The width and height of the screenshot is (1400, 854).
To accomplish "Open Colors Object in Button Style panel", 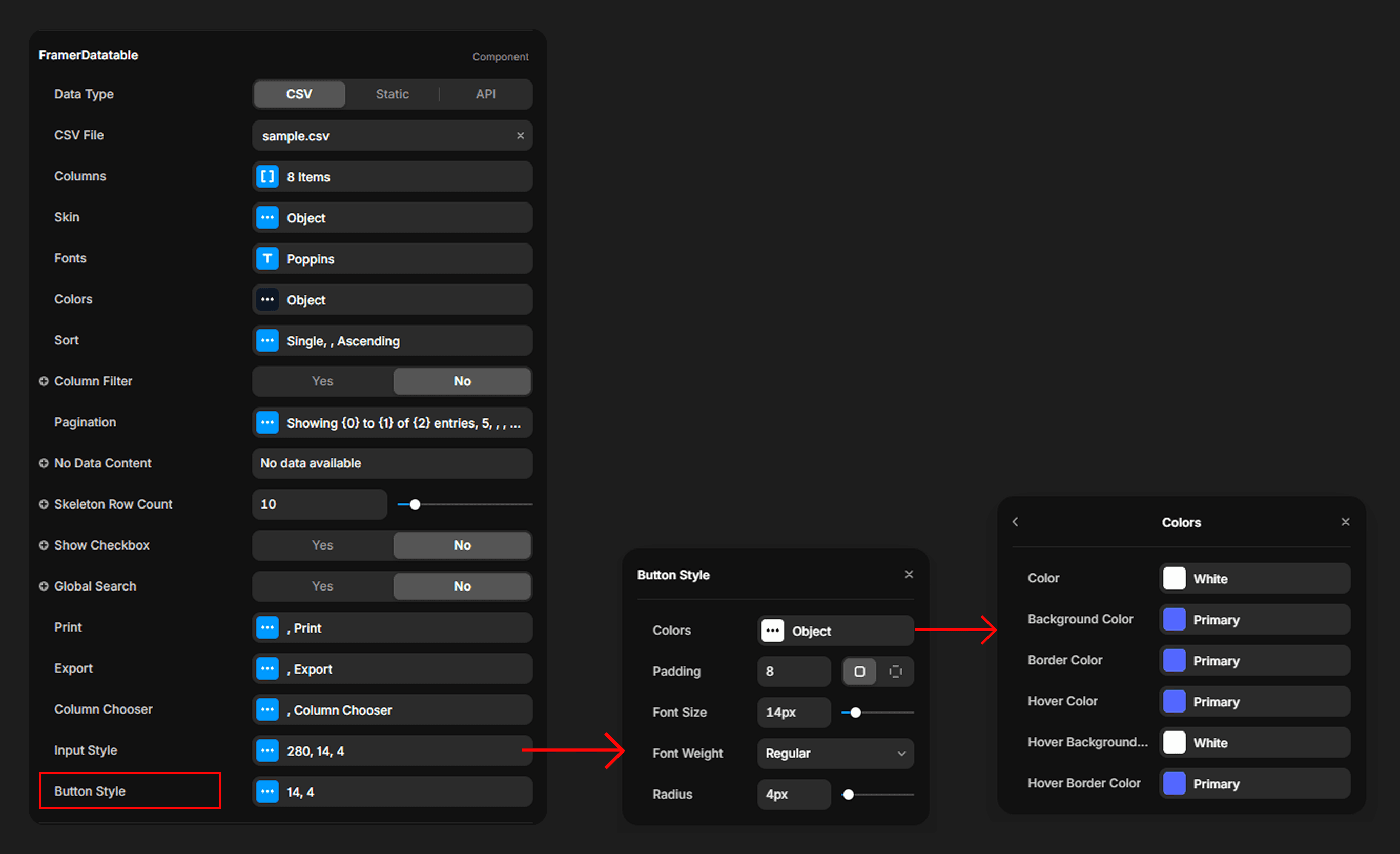I will click(x=835, y=631).
